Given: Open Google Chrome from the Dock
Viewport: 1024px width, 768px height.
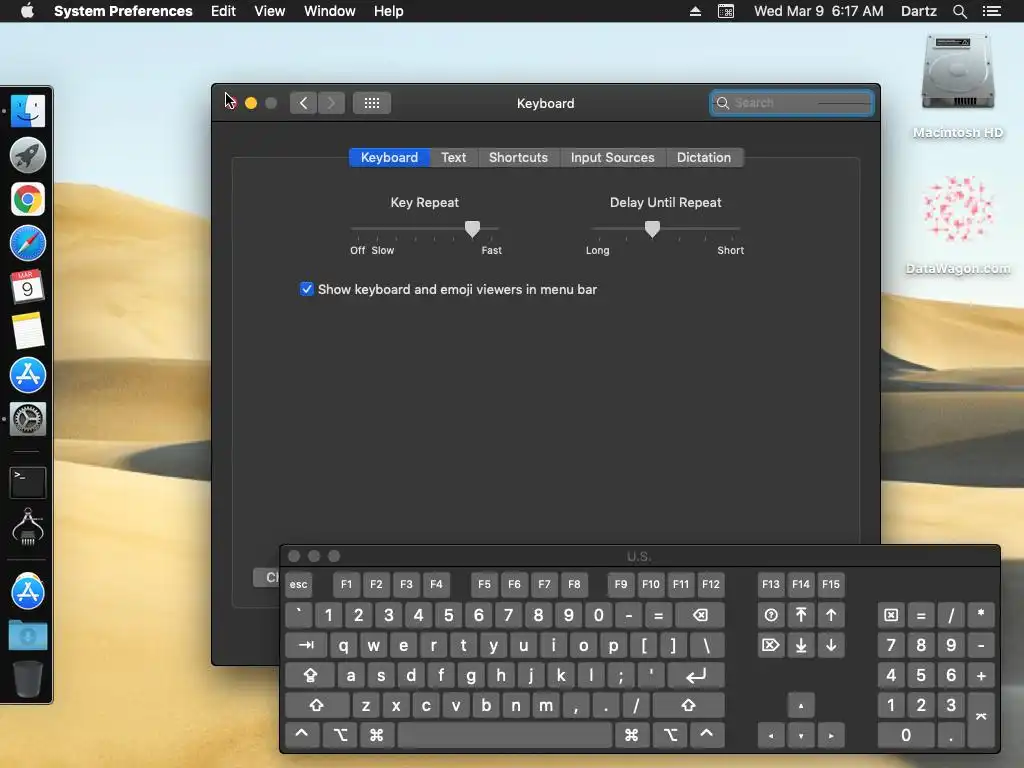Looking at the screenshot, I should coord(27,199).
